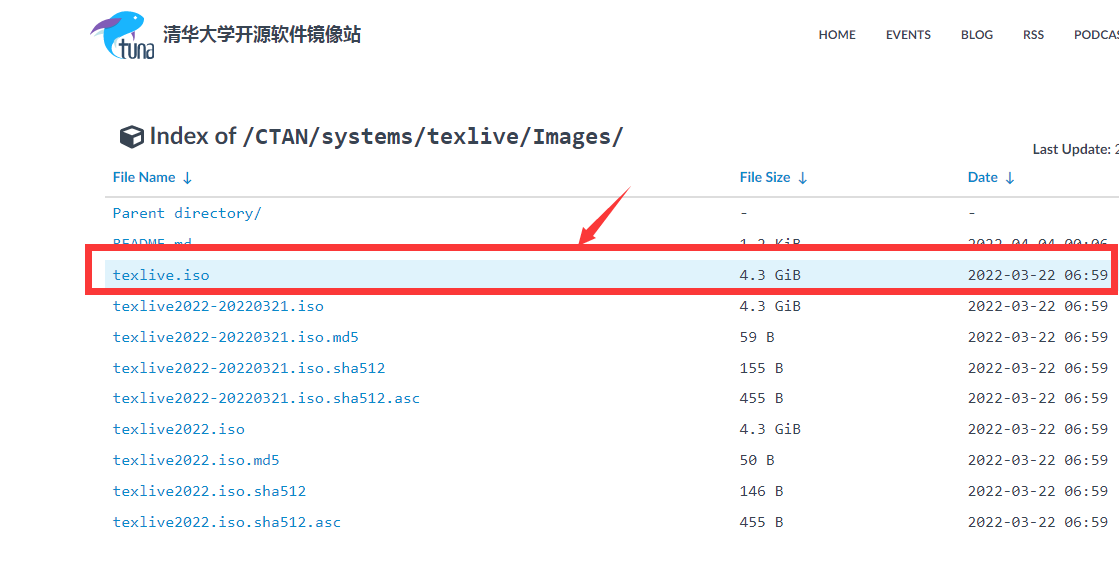
Task: Open the RSS menu item
Action: 1033,34
